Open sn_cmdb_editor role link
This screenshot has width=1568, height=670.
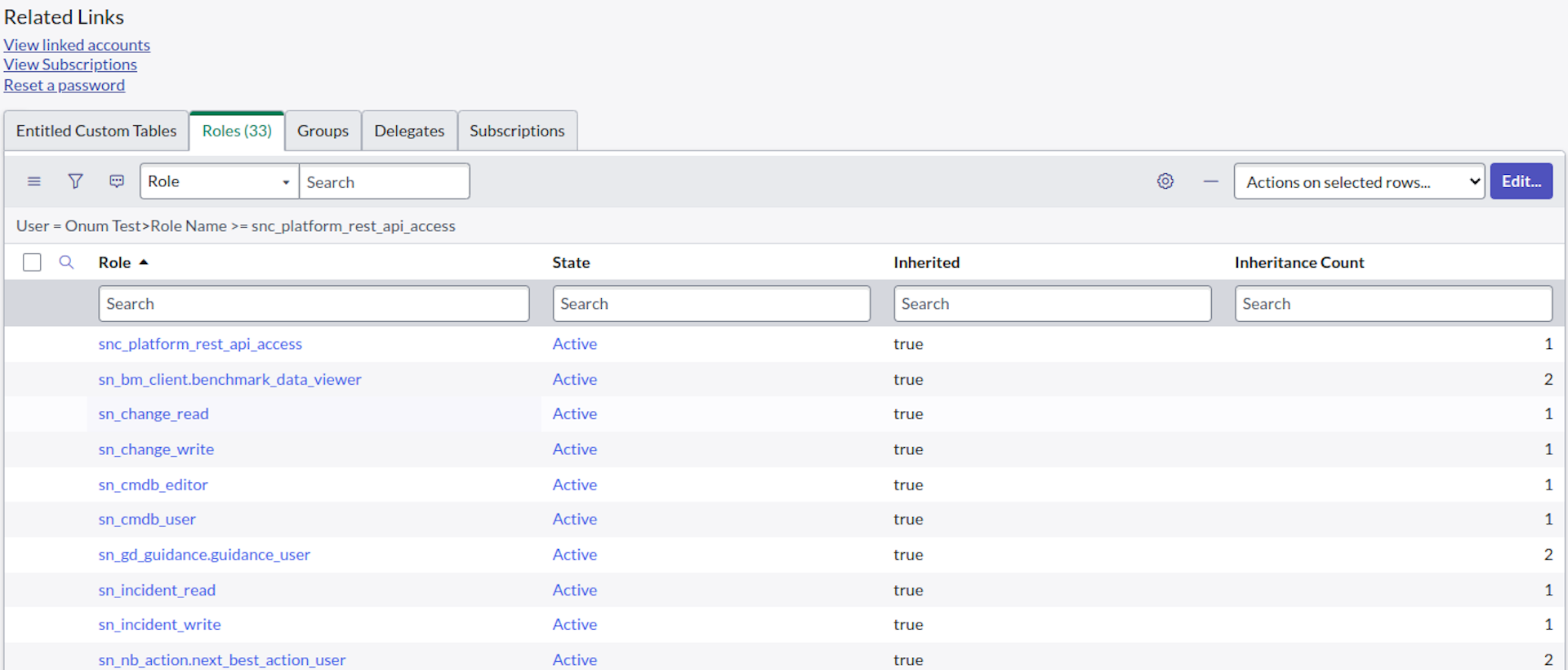click(x=153, y=485)
